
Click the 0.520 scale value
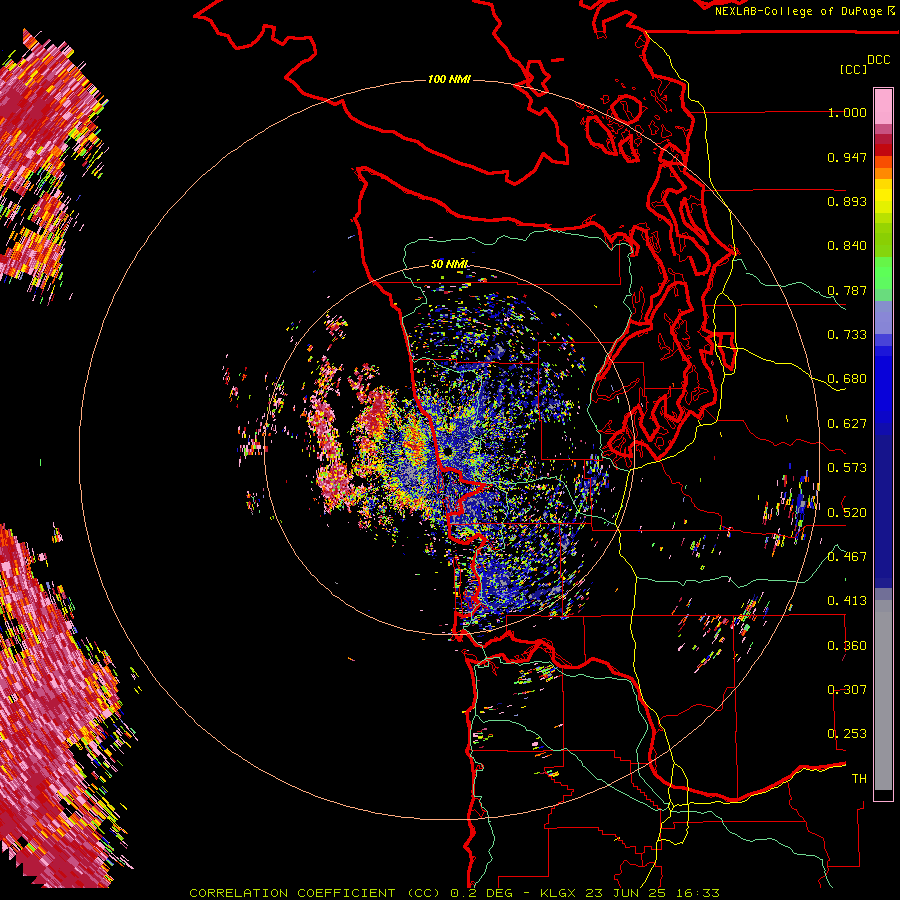[847, 512]
